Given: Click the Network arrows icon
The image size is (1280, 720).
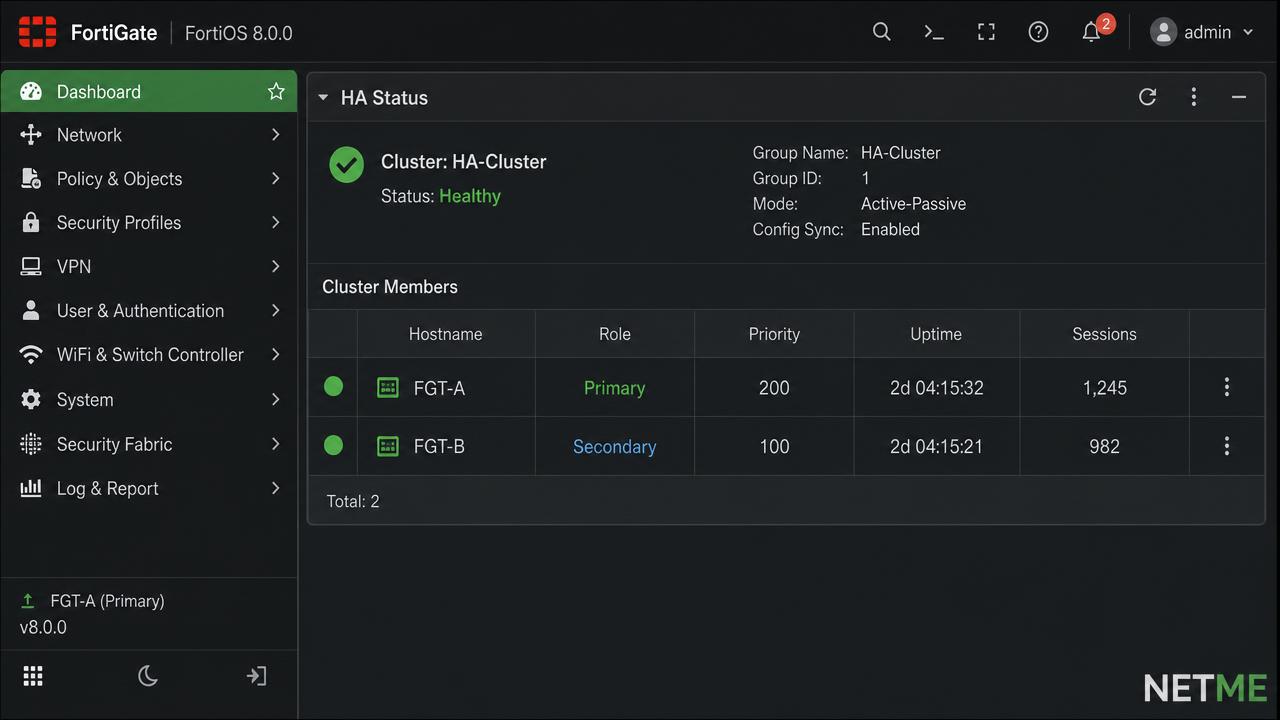Looking at the screenshot, I should (31, 135).
